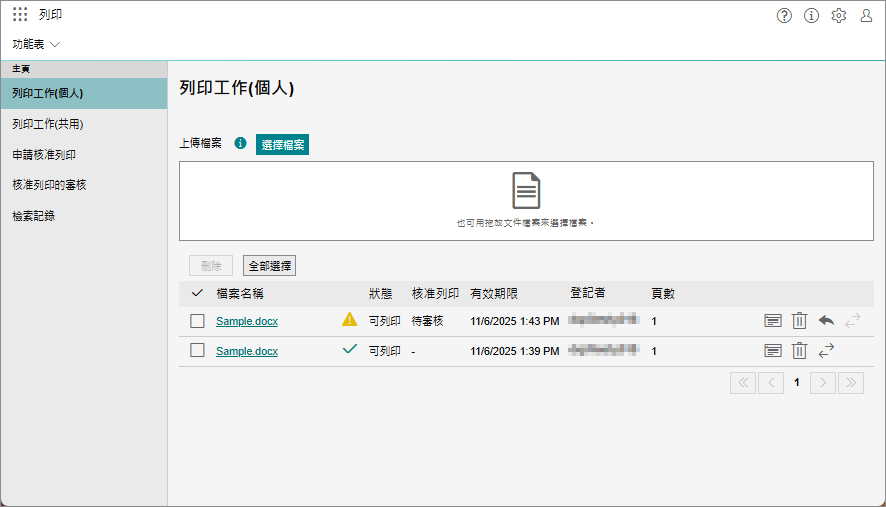
Task: Open the app launcher grid icon
Action: coord(20,15)
